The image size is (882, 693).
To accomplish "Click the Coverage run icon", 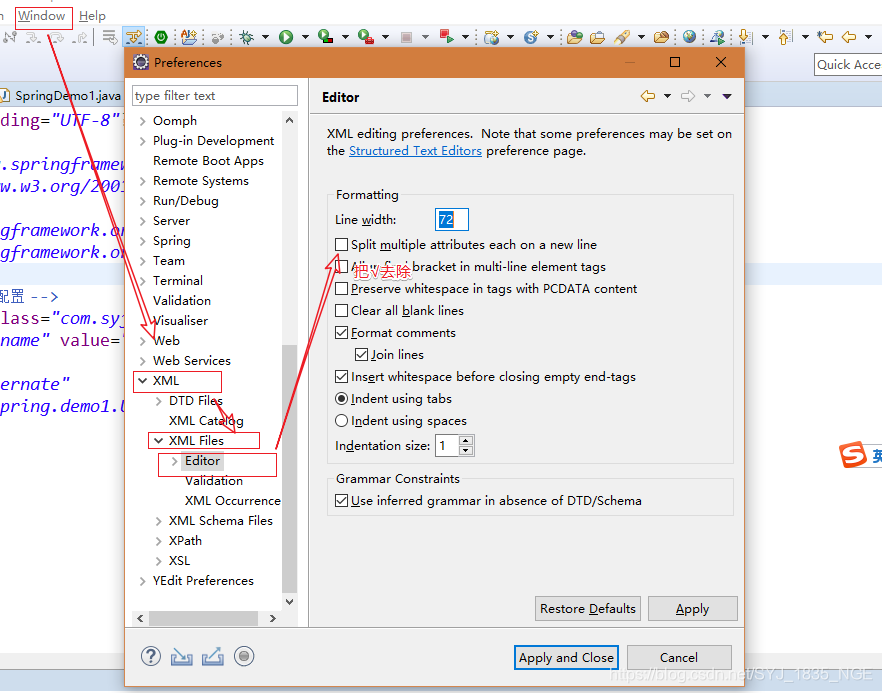I will pyautogui.click(x=325, y=37).
